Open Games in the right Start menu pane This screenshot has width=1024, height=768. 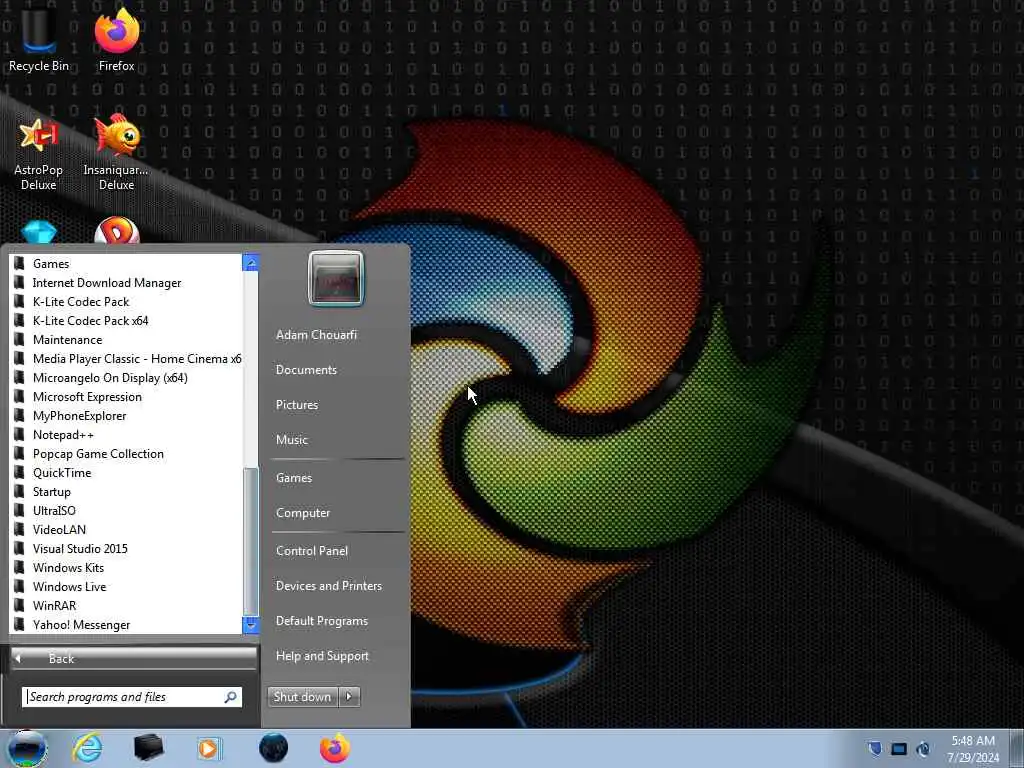coord(294,478)
